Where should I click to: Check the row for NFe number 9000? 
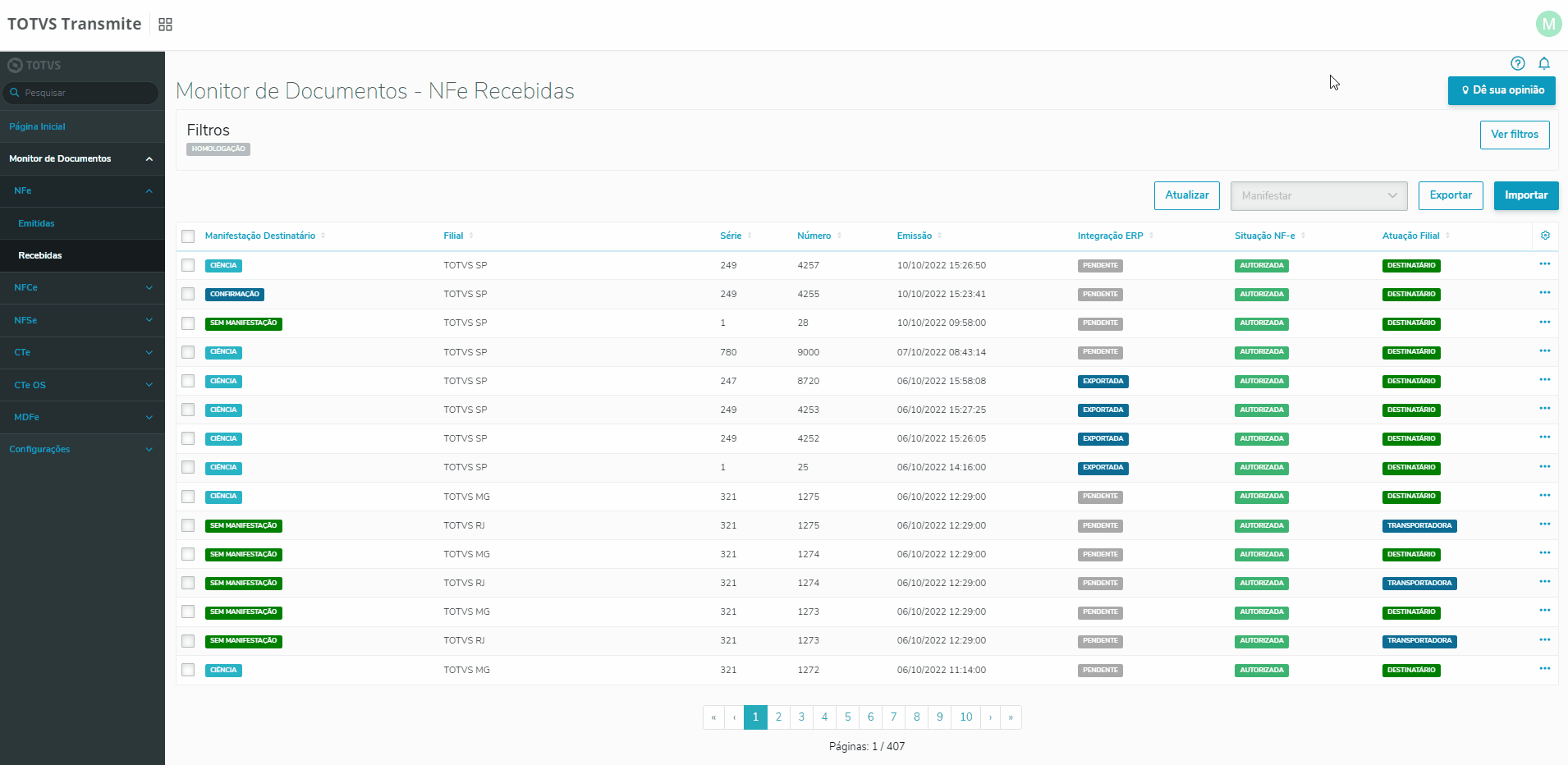[x=188, y=352]
